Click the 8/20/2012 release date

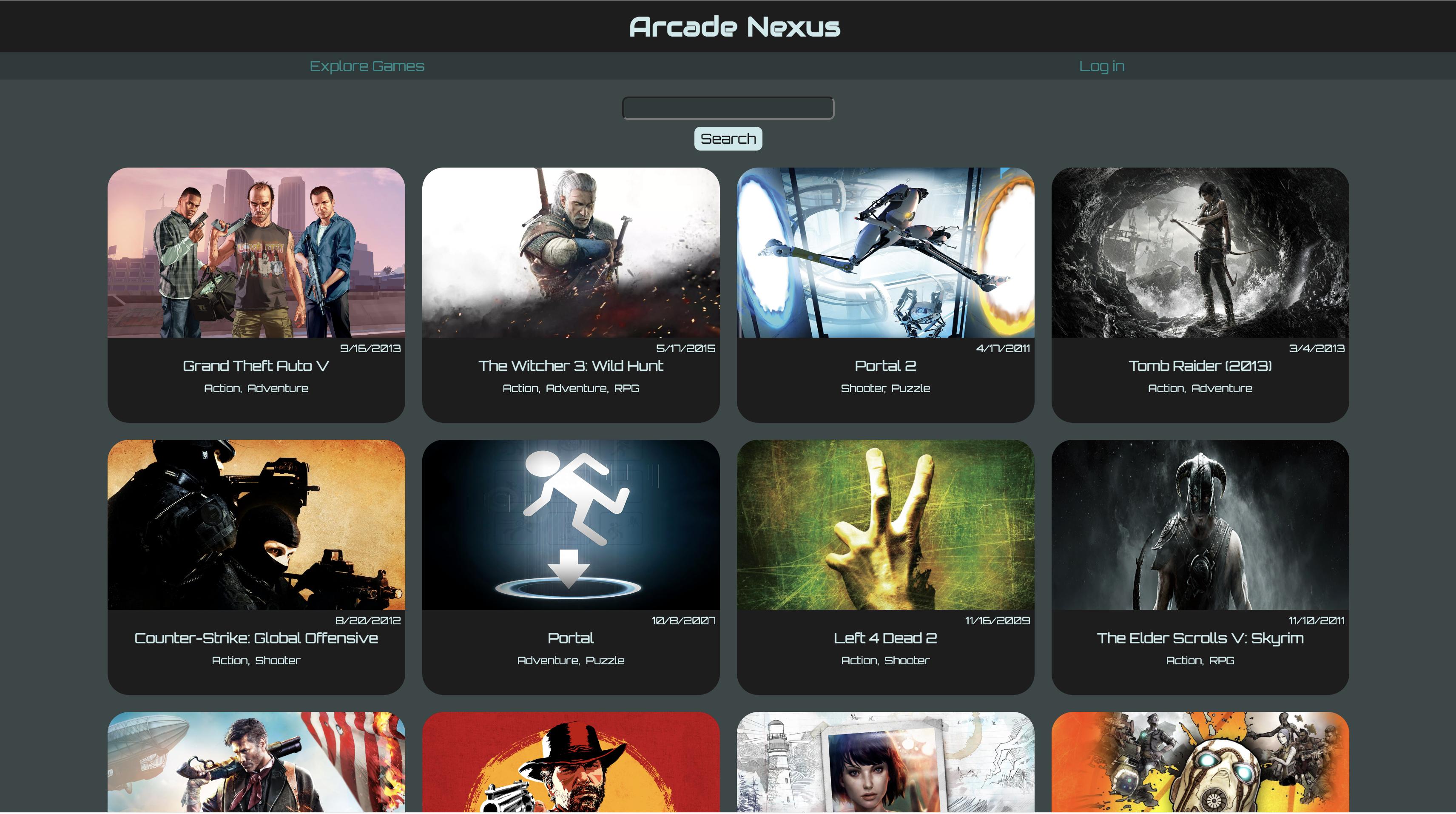(368, 620)
